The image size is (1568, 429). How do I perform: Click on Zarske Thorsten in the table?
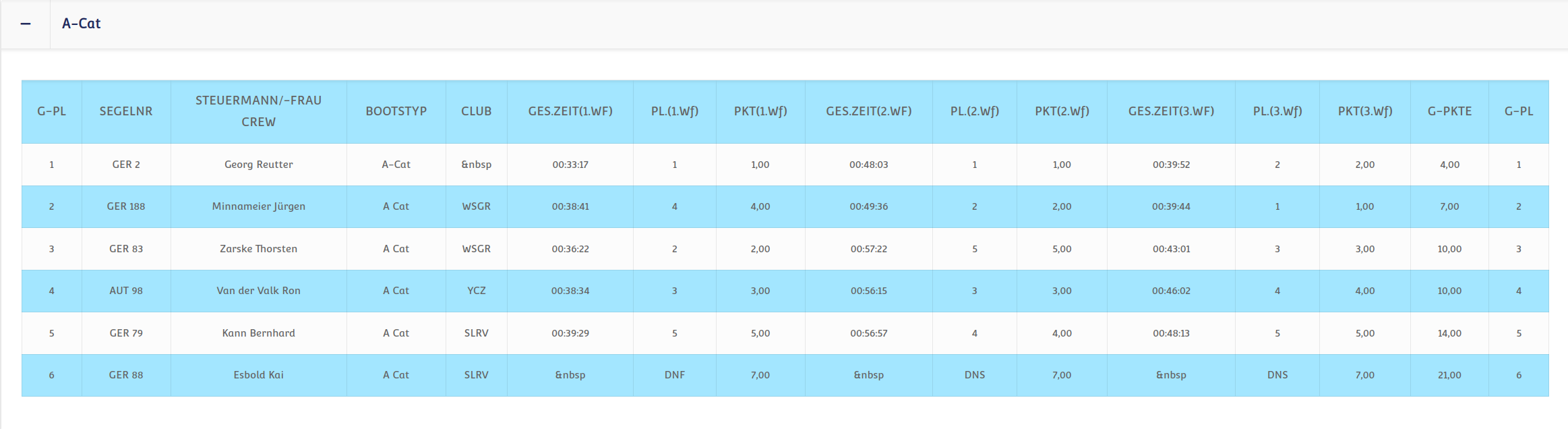coord(258,249)
